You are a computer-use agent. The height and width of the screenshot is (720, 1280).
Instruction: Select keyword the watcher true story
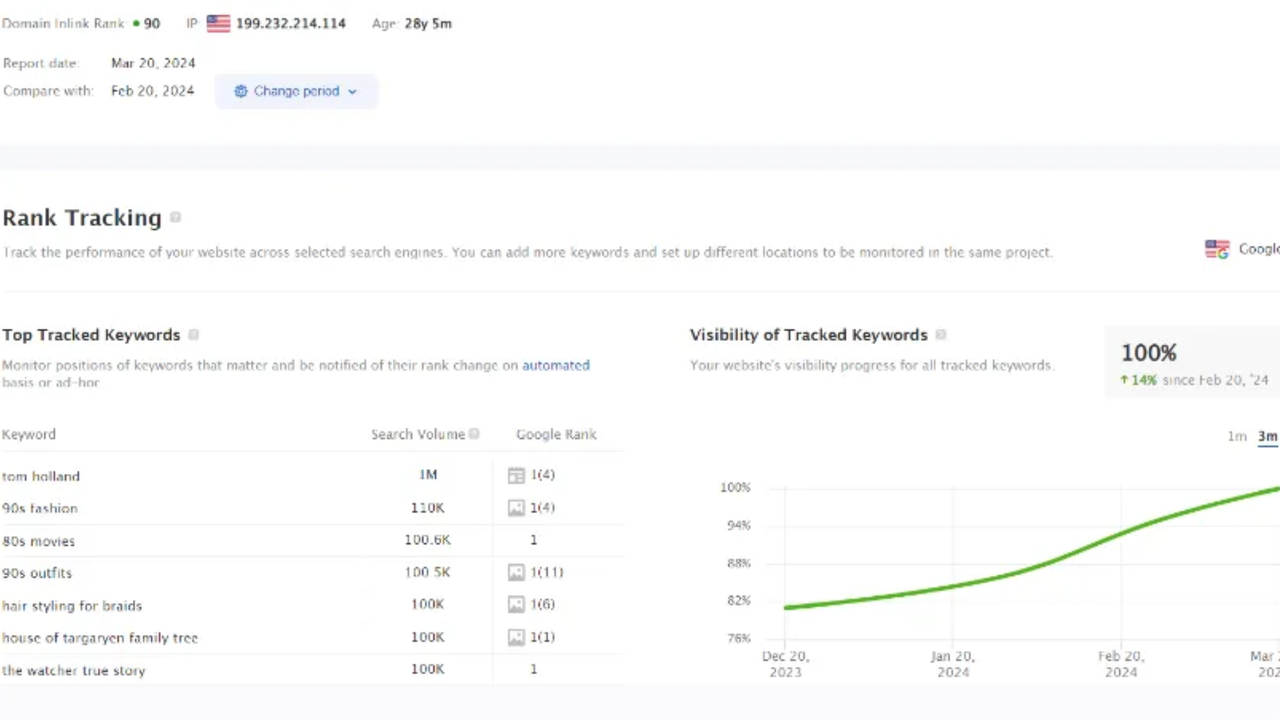[x=74, y=670]
